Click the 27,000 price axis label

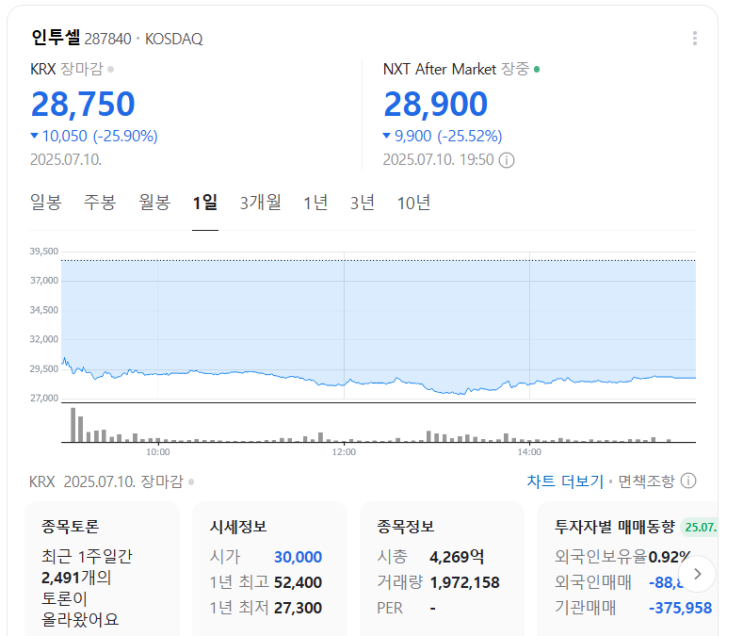[x=44, y=398]
